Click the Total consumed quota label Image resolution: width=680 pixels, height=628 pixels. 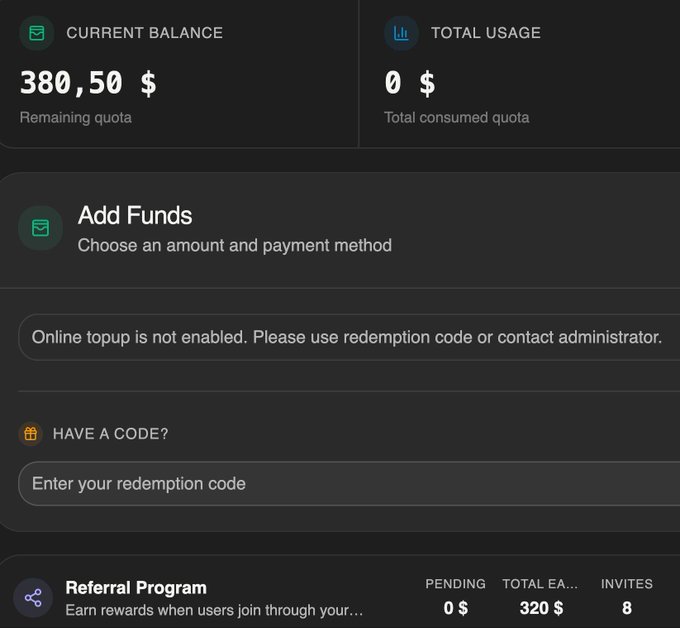[x=457, y=118]
